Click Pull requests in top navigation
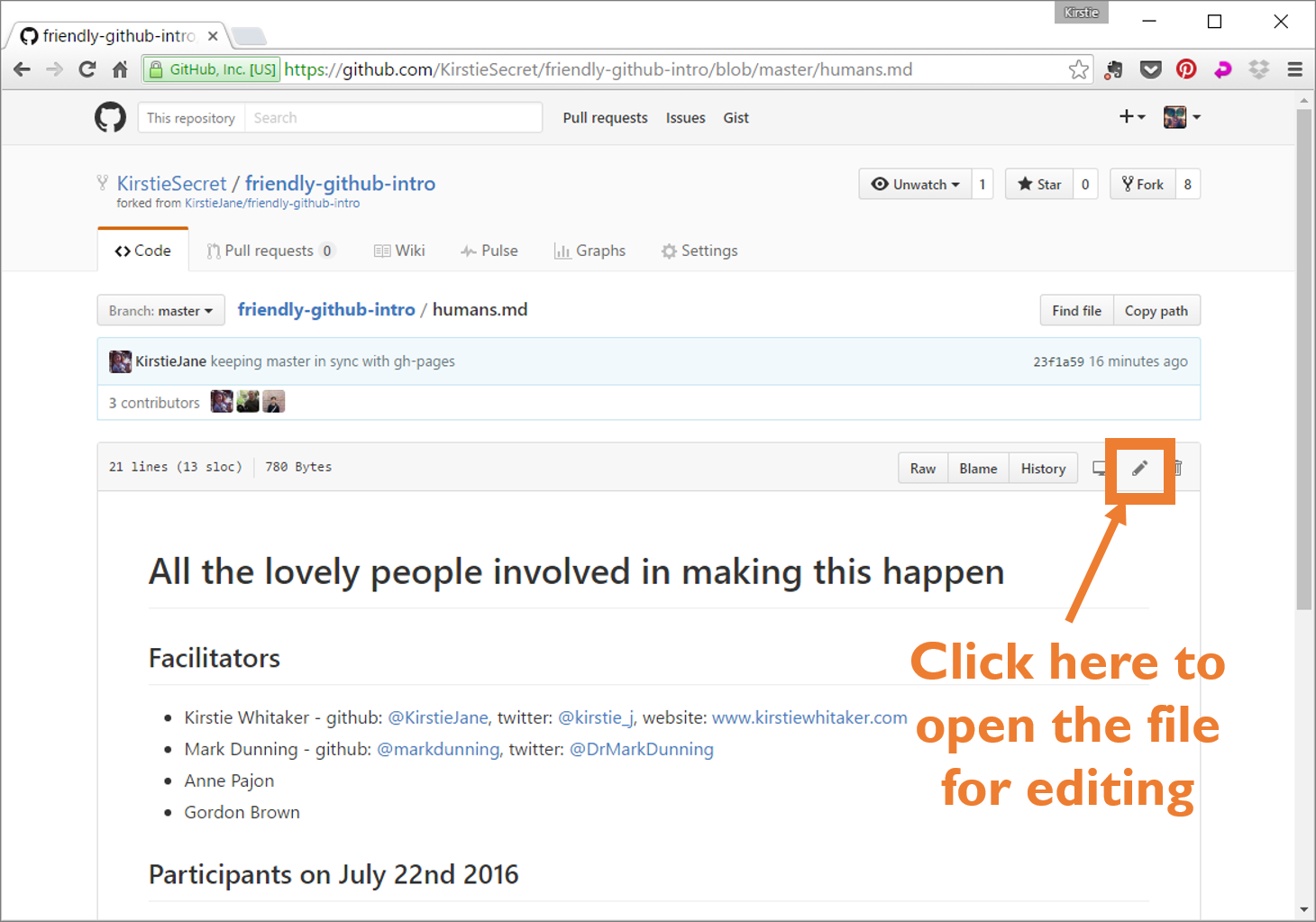 pyautogui.click(x=606, y=118)
